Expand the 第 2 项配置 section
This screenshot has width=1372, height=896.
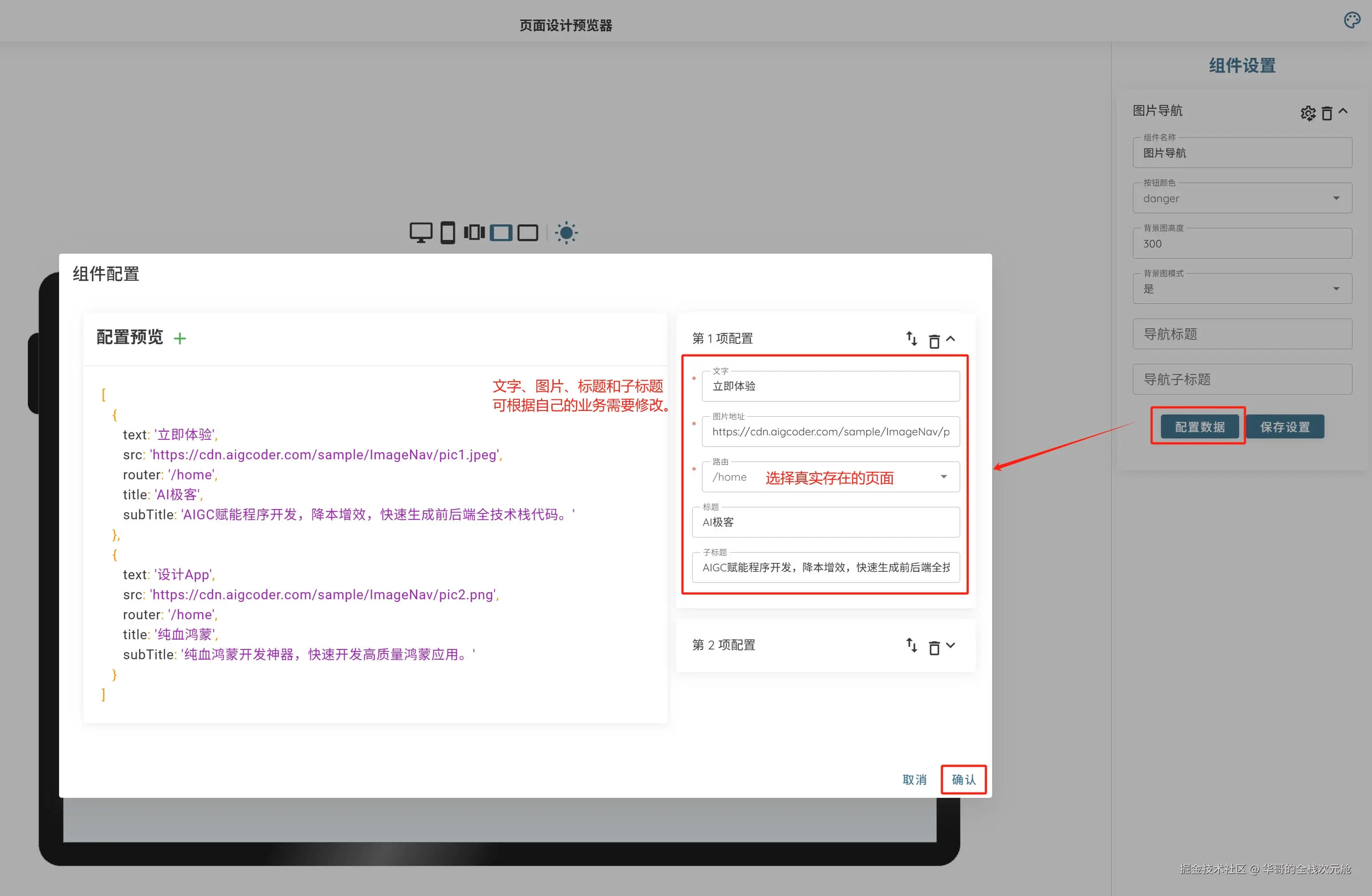click(x=951, y=645)
